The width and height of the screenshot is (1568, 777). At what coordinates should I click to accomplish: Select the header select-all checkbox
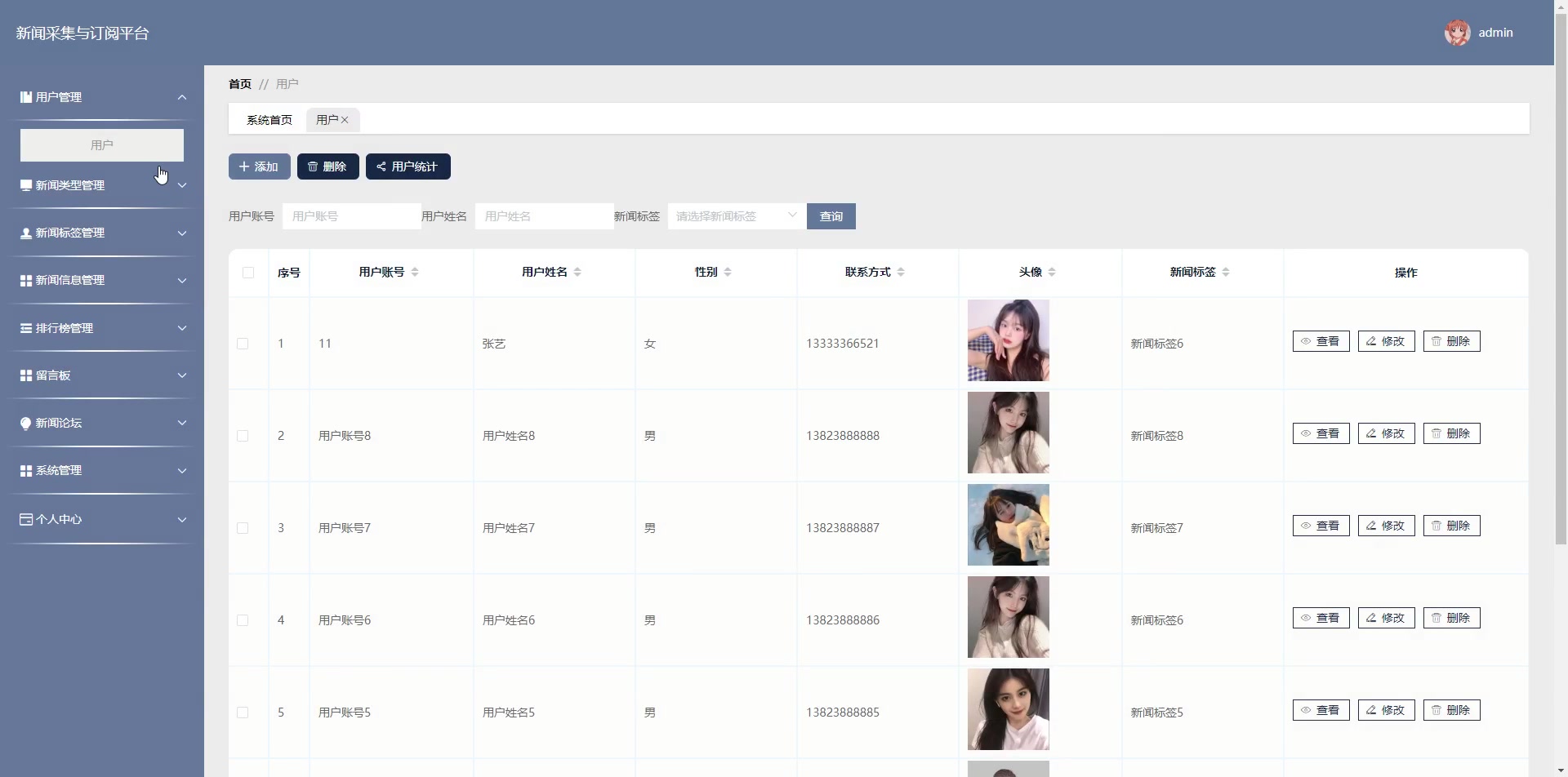tap(248, 273)
